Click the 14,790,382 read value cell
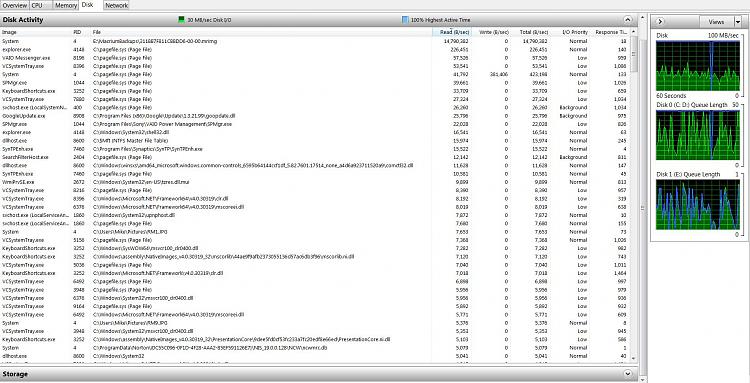Screen dimensions: 750x383 [456, 41]
